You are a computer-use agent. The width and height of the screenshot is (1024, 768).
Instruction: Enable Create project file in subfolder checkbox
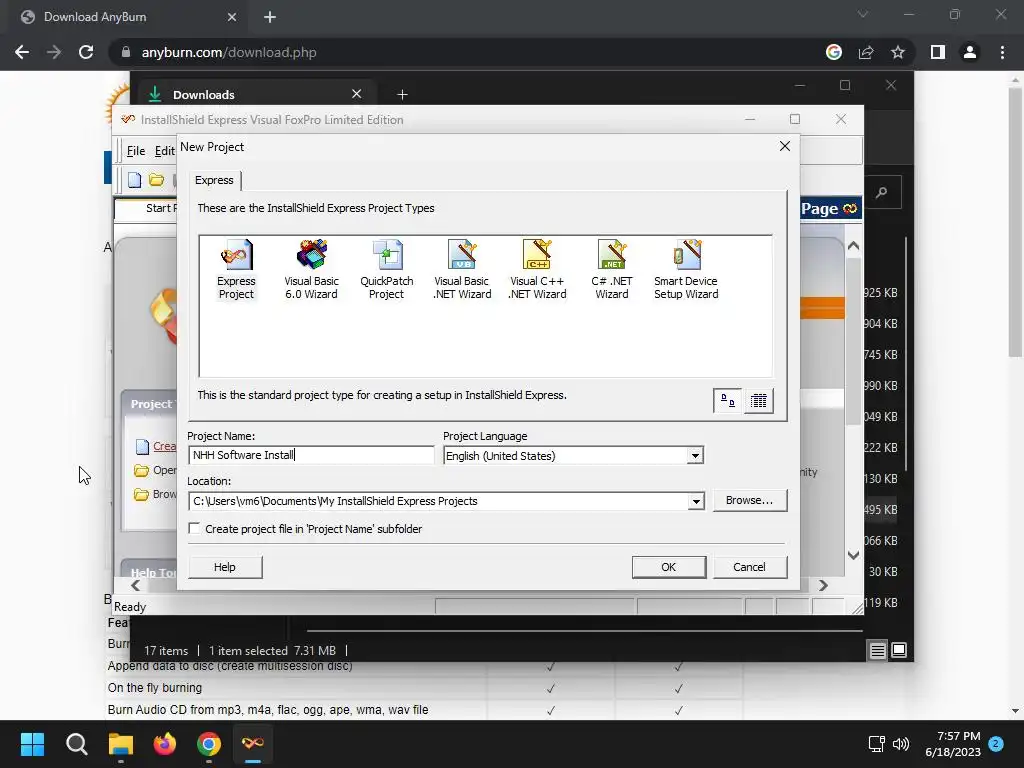tap(195, 528)
